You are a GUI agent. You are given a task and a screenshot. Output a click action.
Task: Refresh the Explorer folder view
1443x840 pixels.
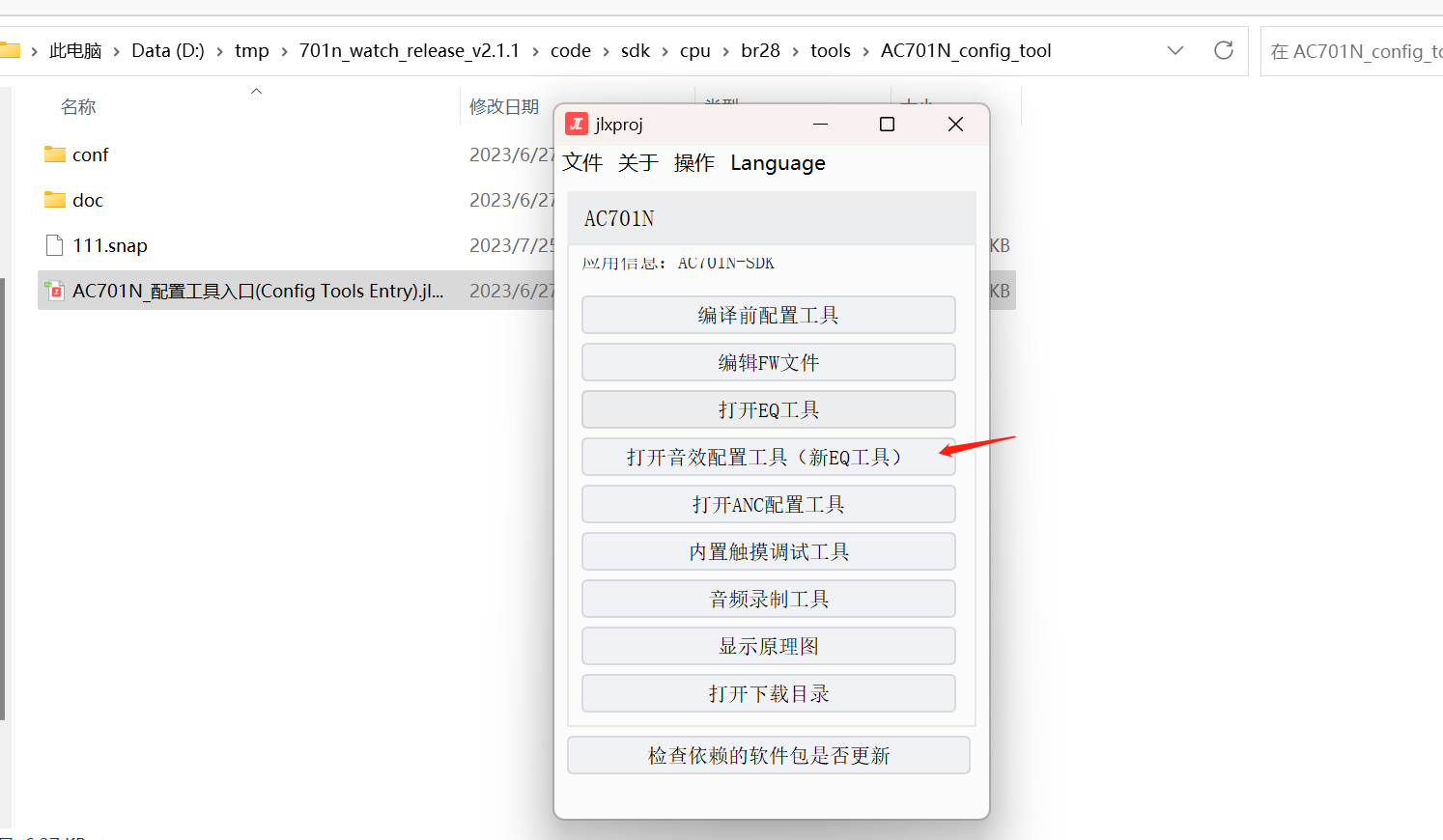[1224, 50]
